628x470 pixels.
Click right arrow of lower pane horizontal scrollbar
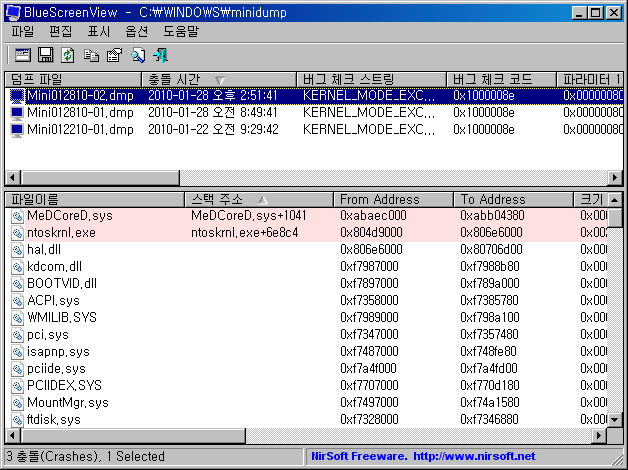(599, 436)
